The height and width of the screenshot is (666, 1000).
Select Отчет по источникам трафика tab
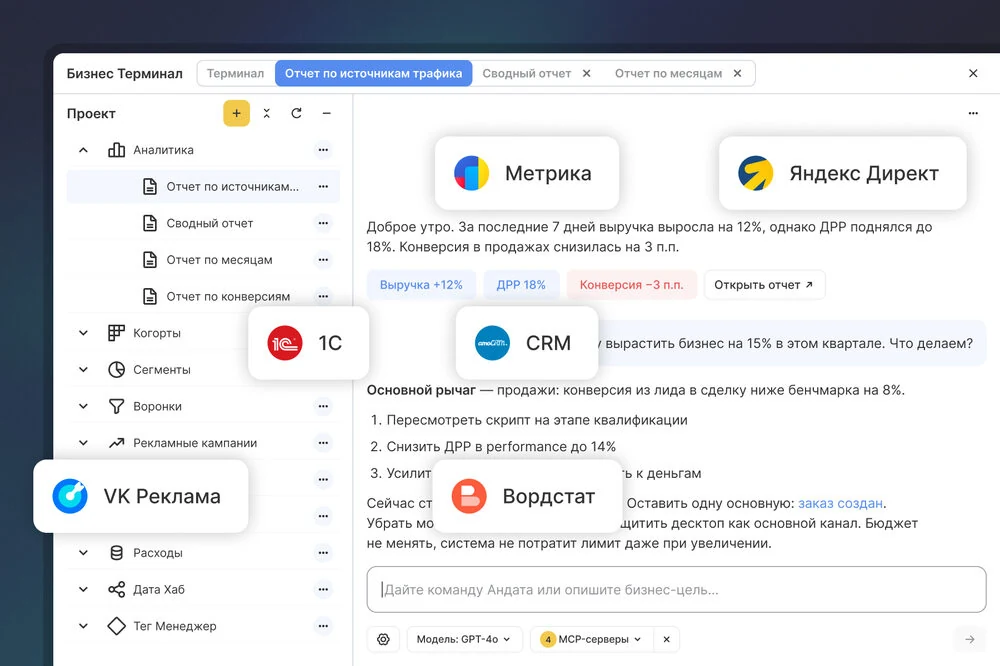tap(374, 73)
